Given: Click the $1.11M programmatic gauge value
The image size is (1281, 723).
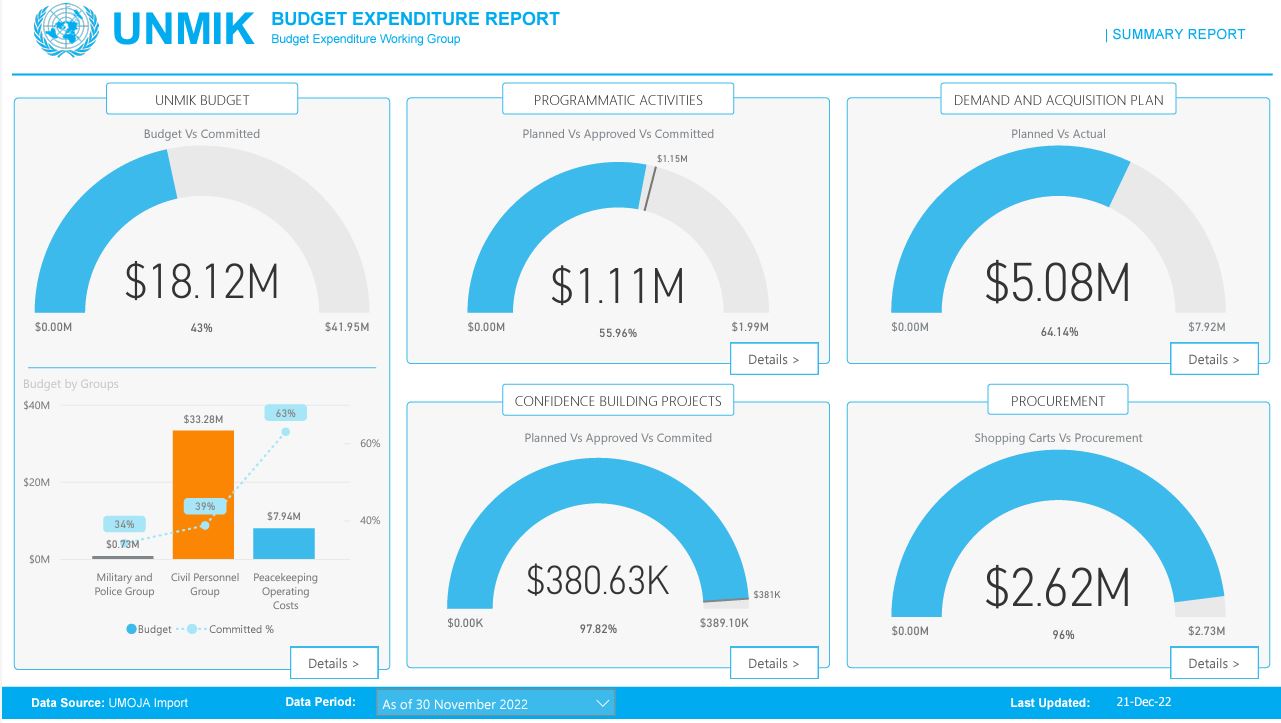Looking at the screenshot, I should [x=618, y=286].
